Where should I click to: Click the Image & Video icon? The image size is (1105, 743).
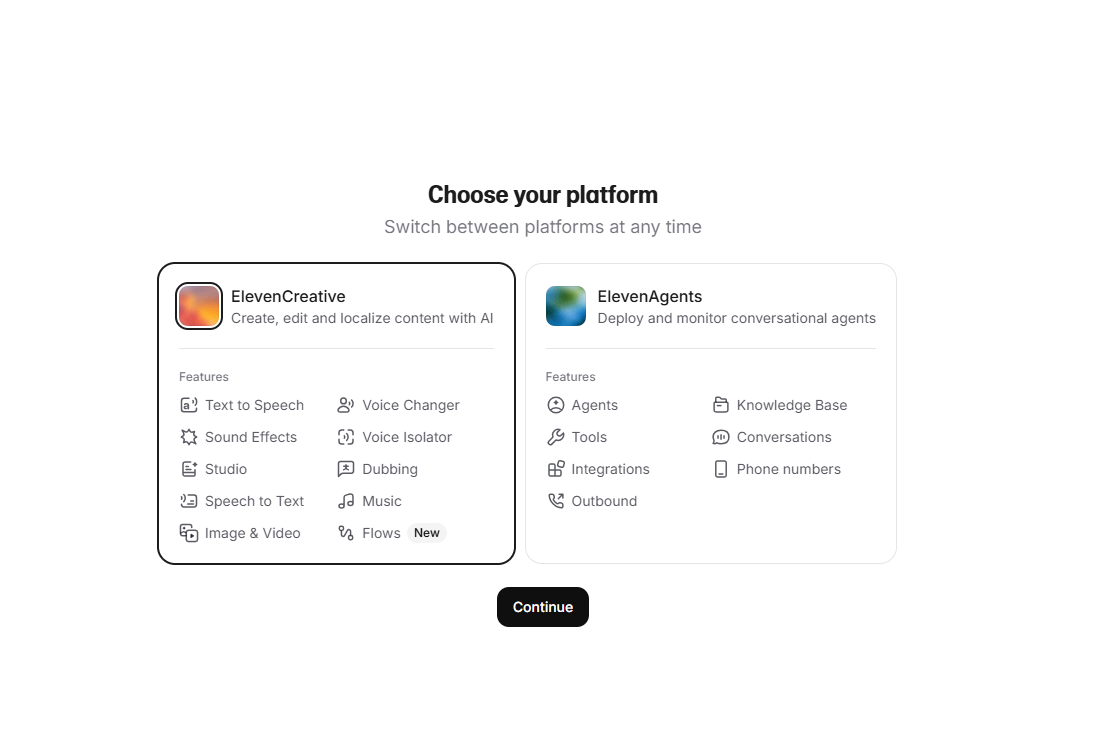point(189,533)
